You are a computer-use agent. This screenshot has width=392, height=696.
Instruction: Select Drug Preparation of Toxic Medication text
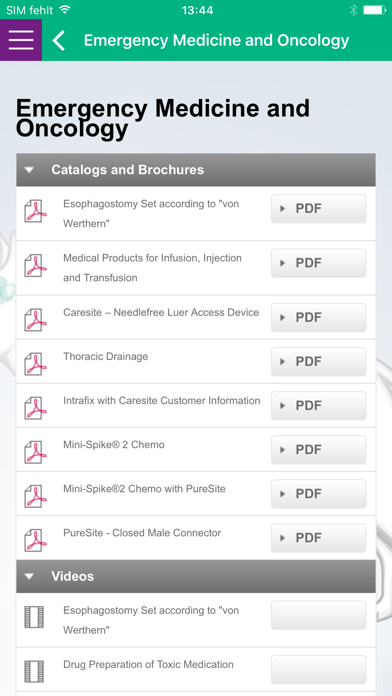click(148, 664)
